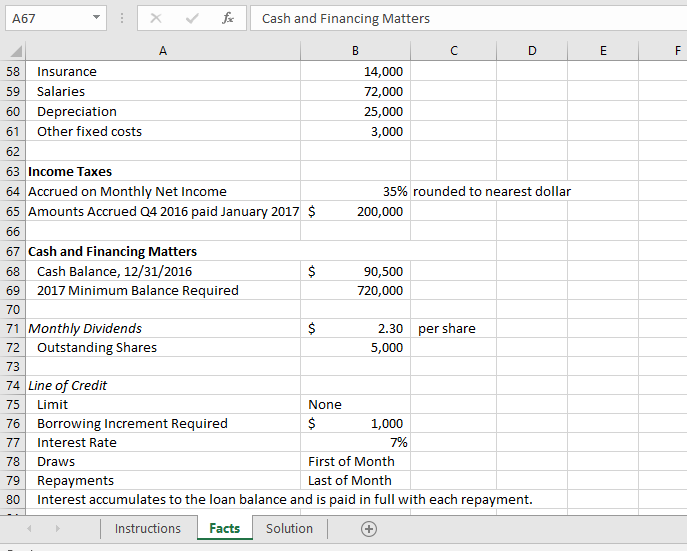Screen dimensions: 687x551
Task: Click the Depreciation cell
Action: pos(163,111)
